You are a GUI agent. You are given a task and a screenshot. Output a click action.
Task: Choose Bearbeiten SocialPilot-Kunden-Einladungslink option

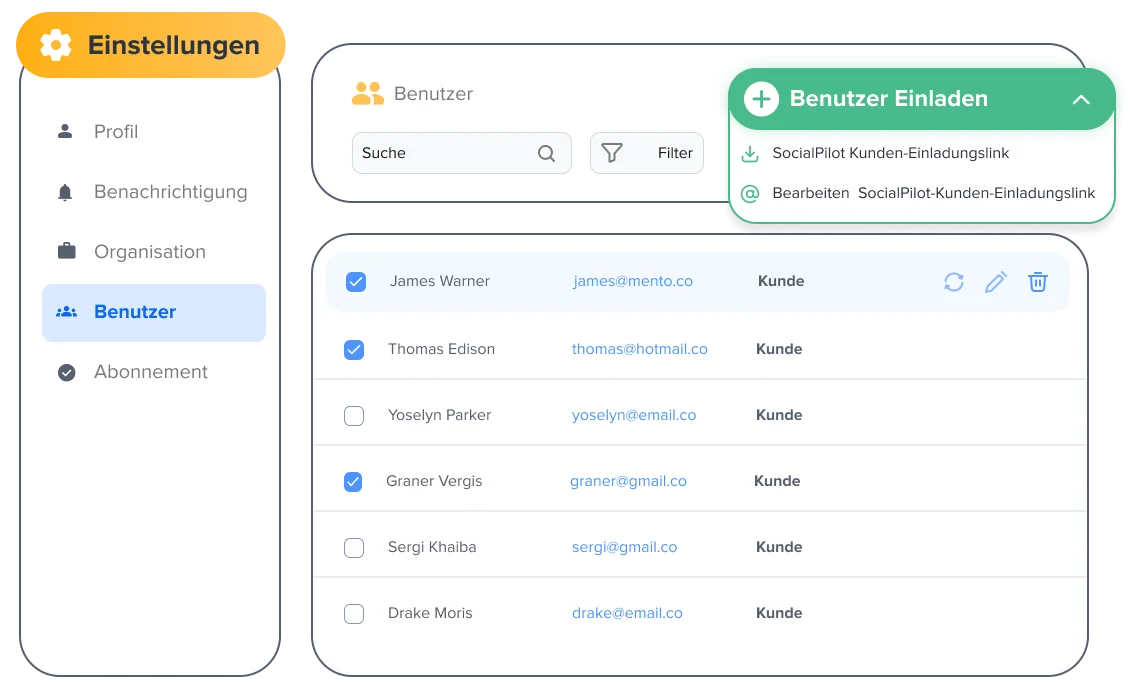[933, 193]
